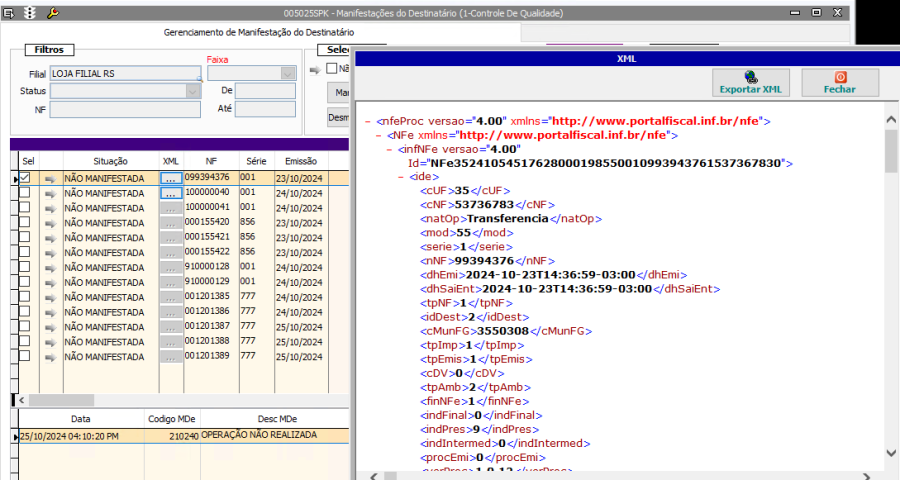Click arrow icon on NF 000155420 row
The height and width of the screenshot is (480, 900).
pos(50,222)
